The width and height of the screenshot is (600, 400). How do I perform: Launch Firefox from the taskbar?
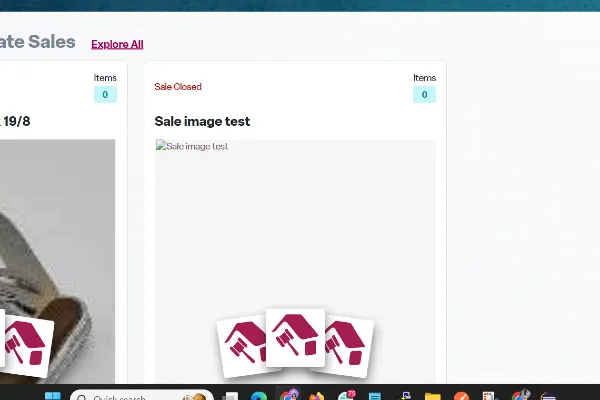[318, 397]
